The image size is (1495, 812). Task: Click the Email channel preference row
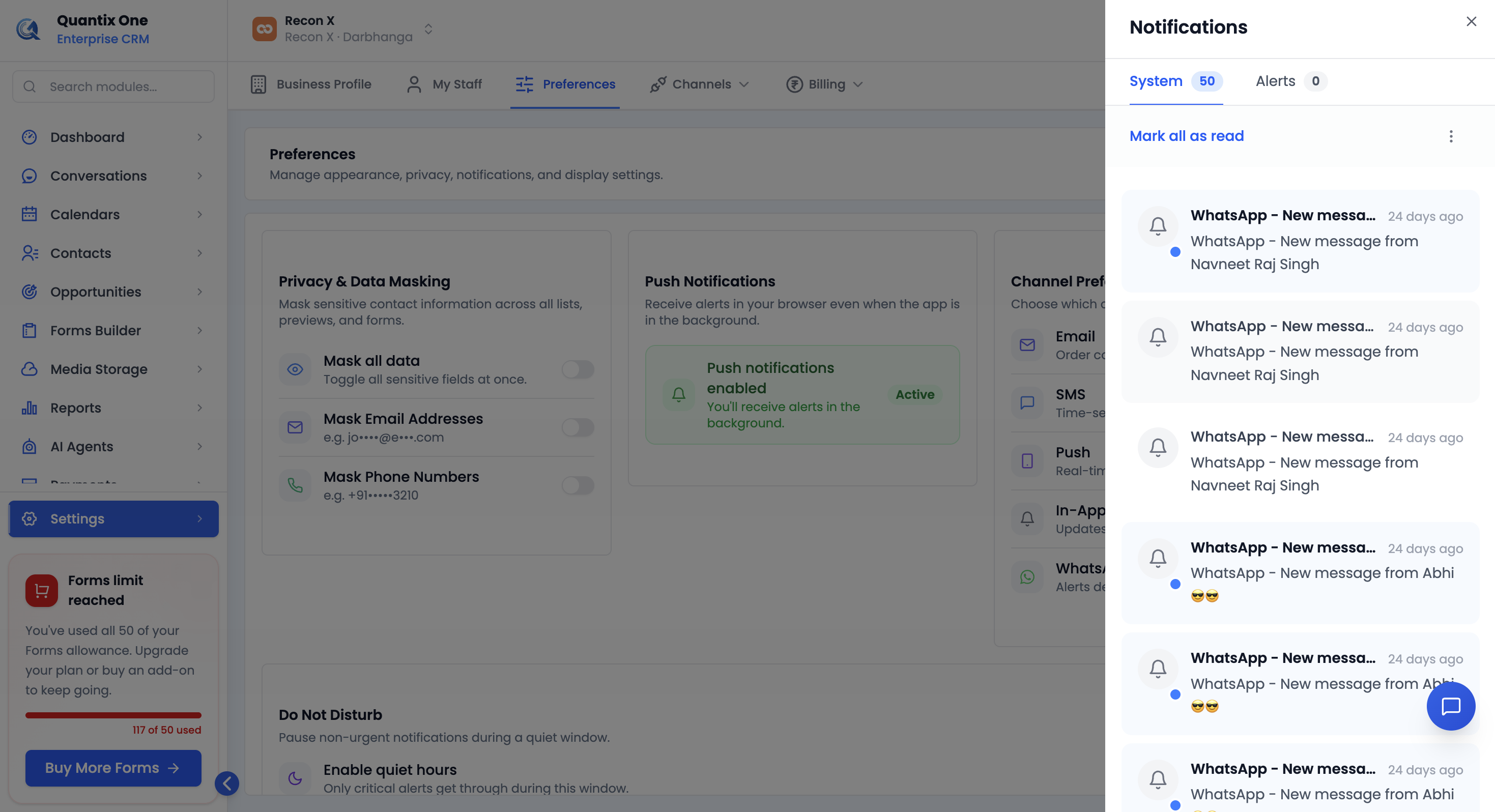click(1058, 345)
